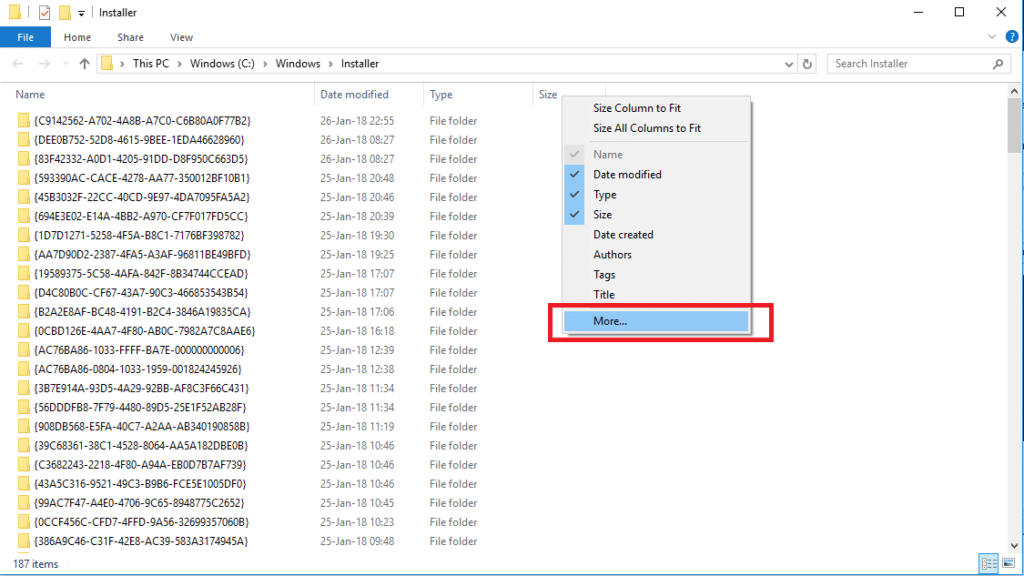
Task: Select folder icon of {DEE0B752-52D8-4615-9BEE-1EDA46628960}
Action: (24, 140)
